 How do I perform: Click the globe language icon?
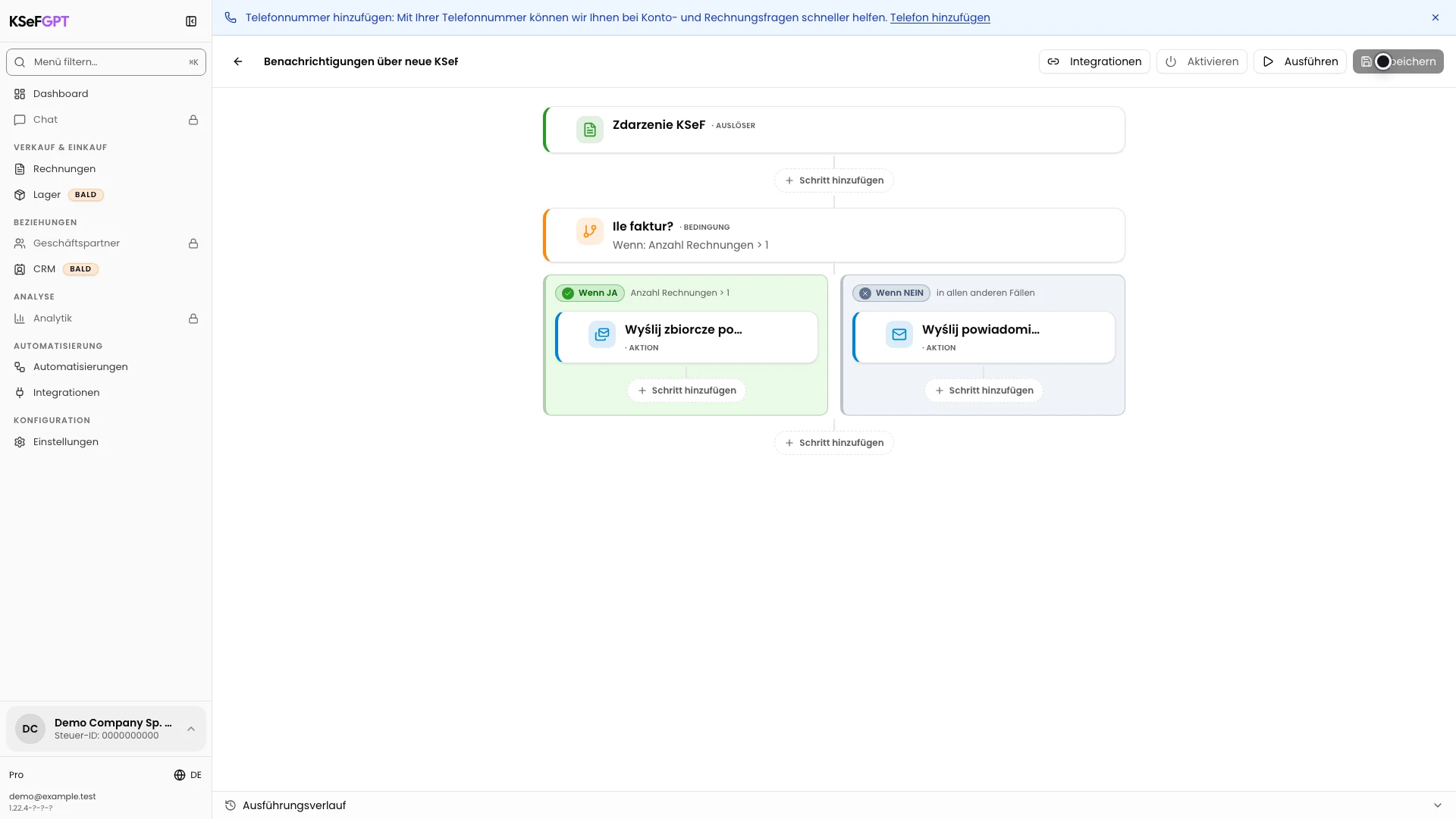(x=180, y=775)
